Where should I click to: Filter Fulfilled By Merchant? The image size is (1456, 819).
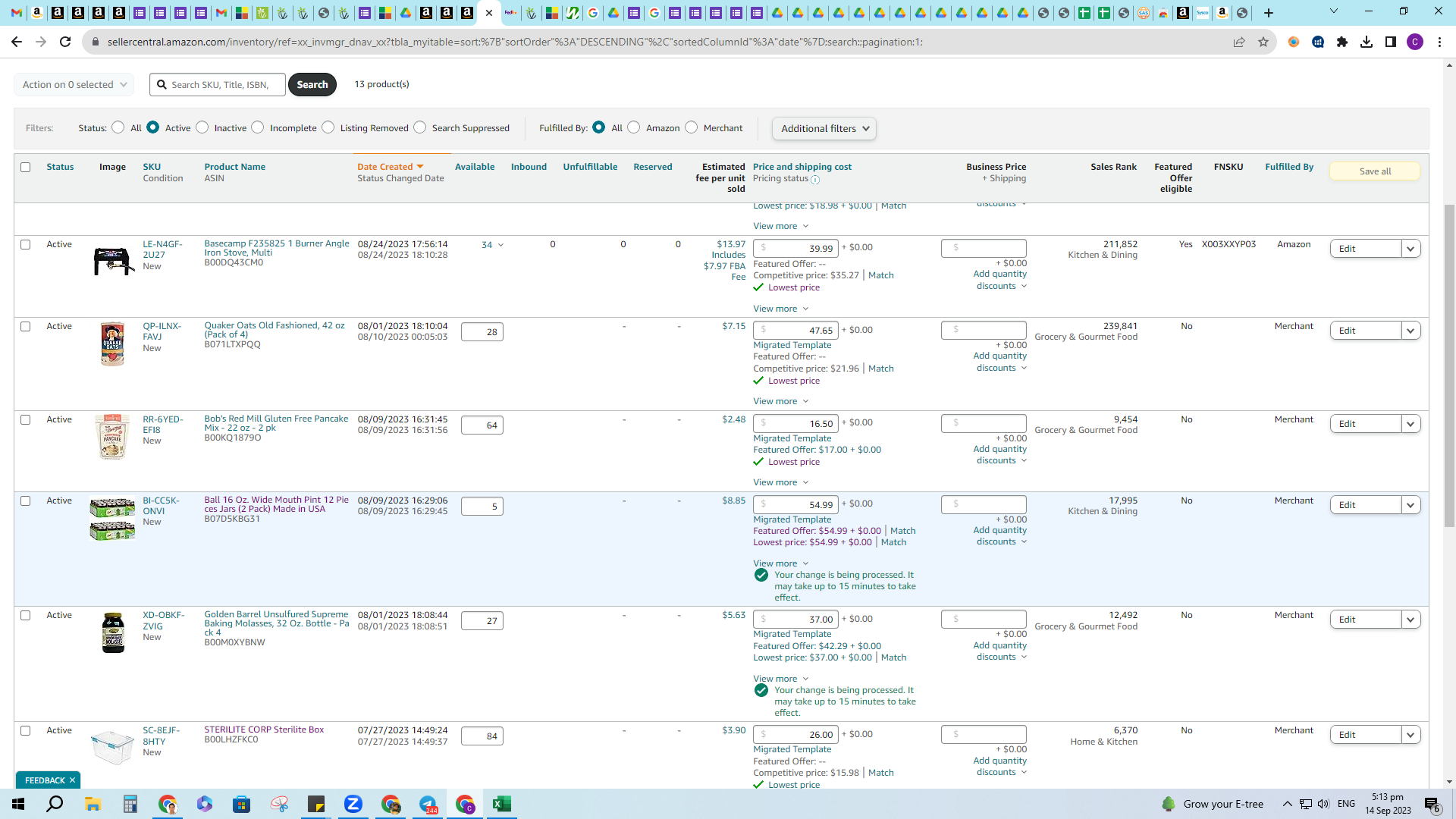[691, 127]
